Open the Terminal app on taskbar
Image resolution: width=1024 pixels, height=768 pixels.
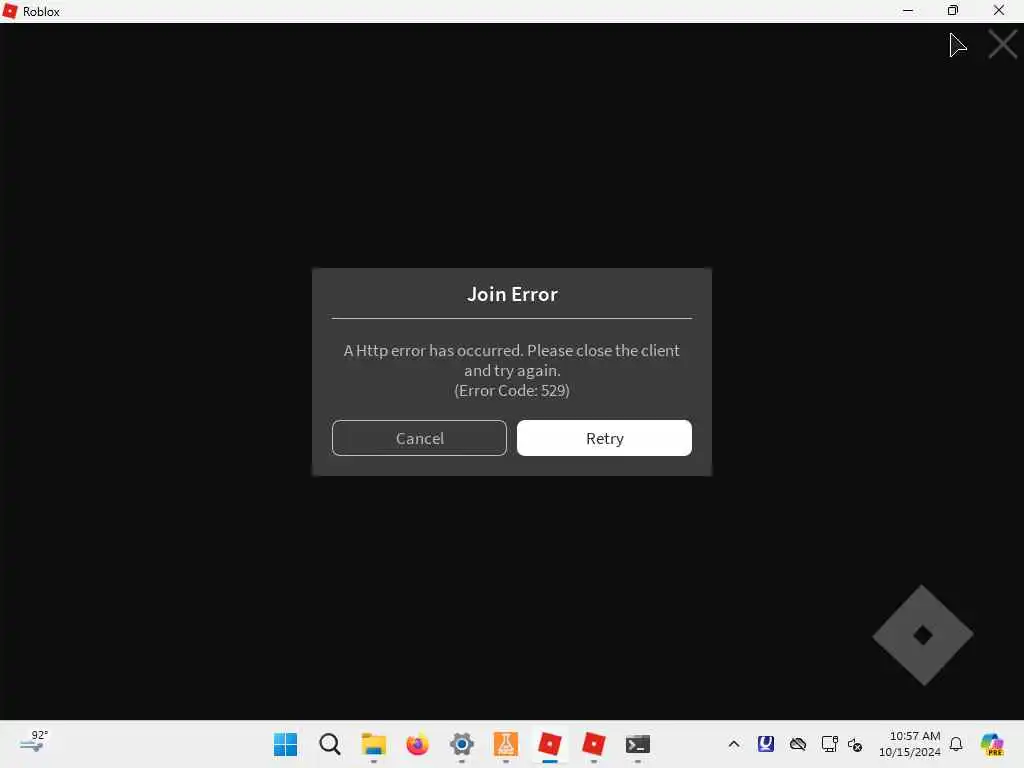tap(637, 744)
